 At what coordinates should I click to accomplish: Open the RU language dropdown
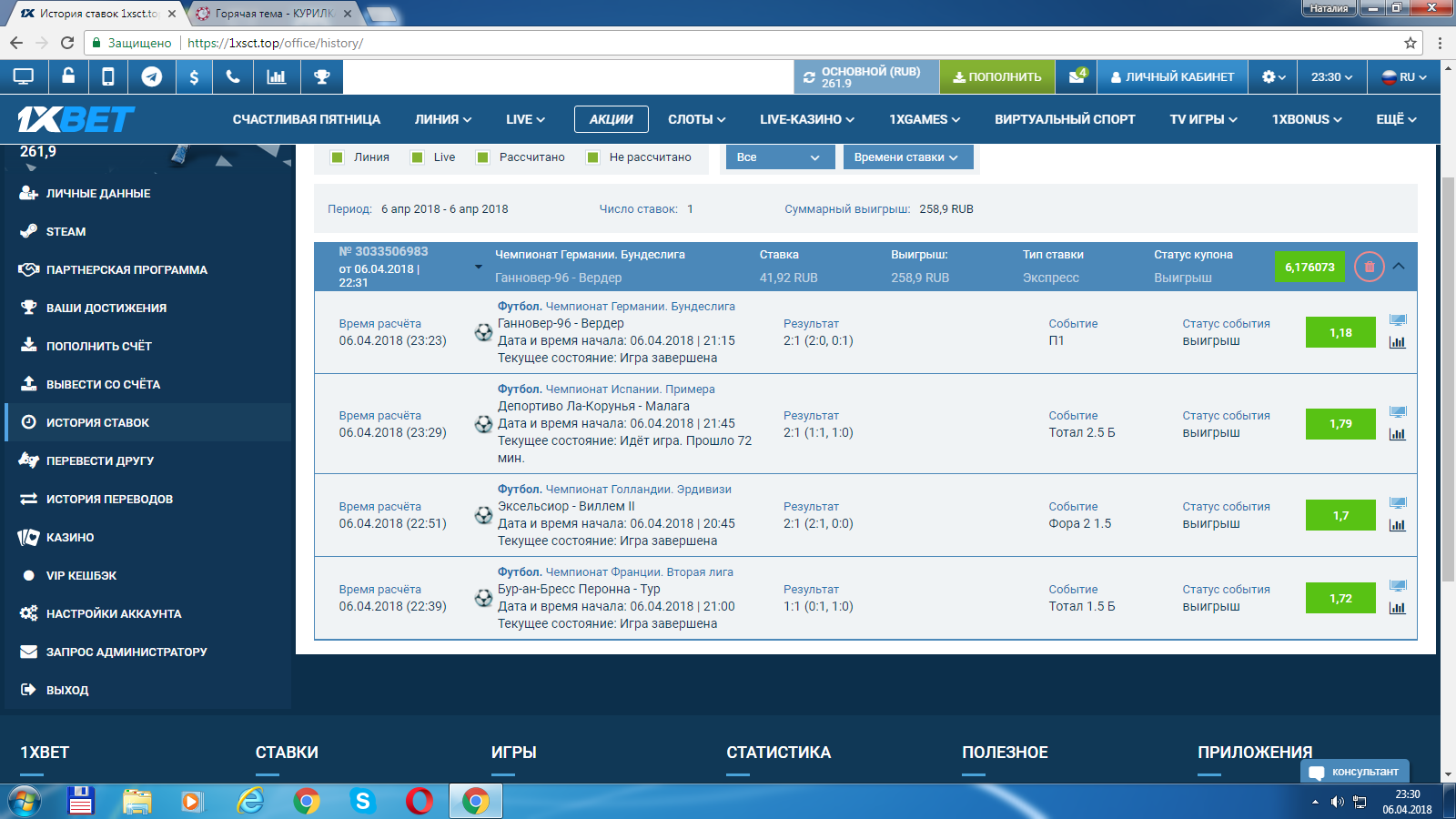point(1404,77)
